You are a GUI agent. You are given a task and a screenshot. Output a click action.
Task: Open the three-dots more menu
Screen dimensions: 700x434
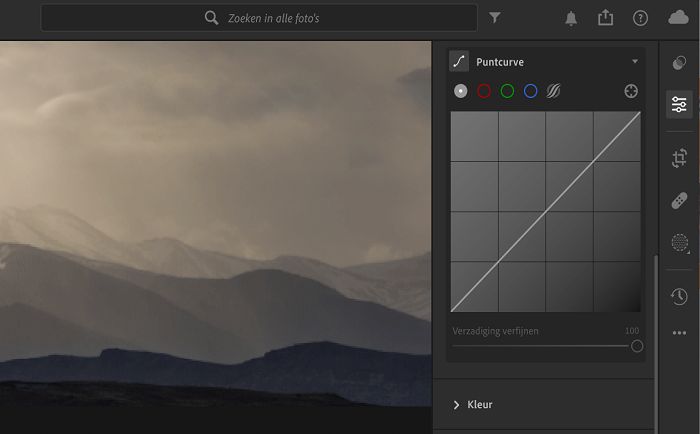[679, 333]
